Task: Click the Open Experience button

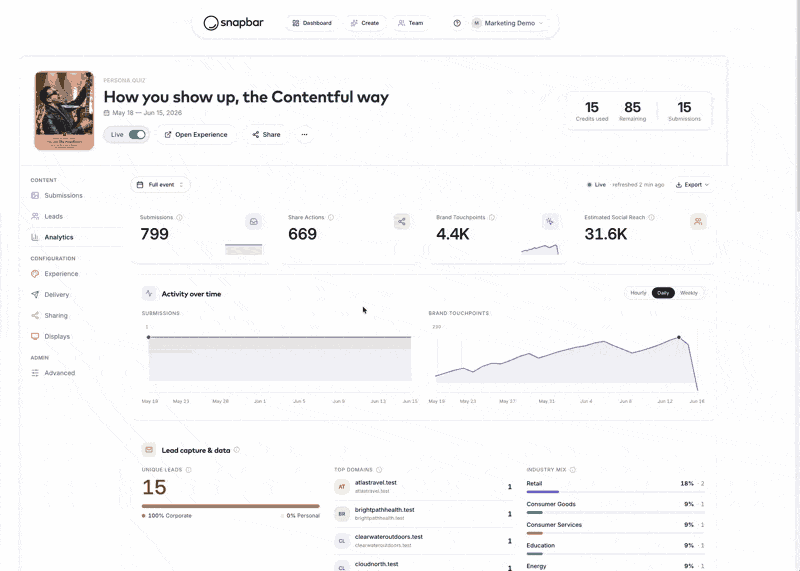Action: pos(196,135)
